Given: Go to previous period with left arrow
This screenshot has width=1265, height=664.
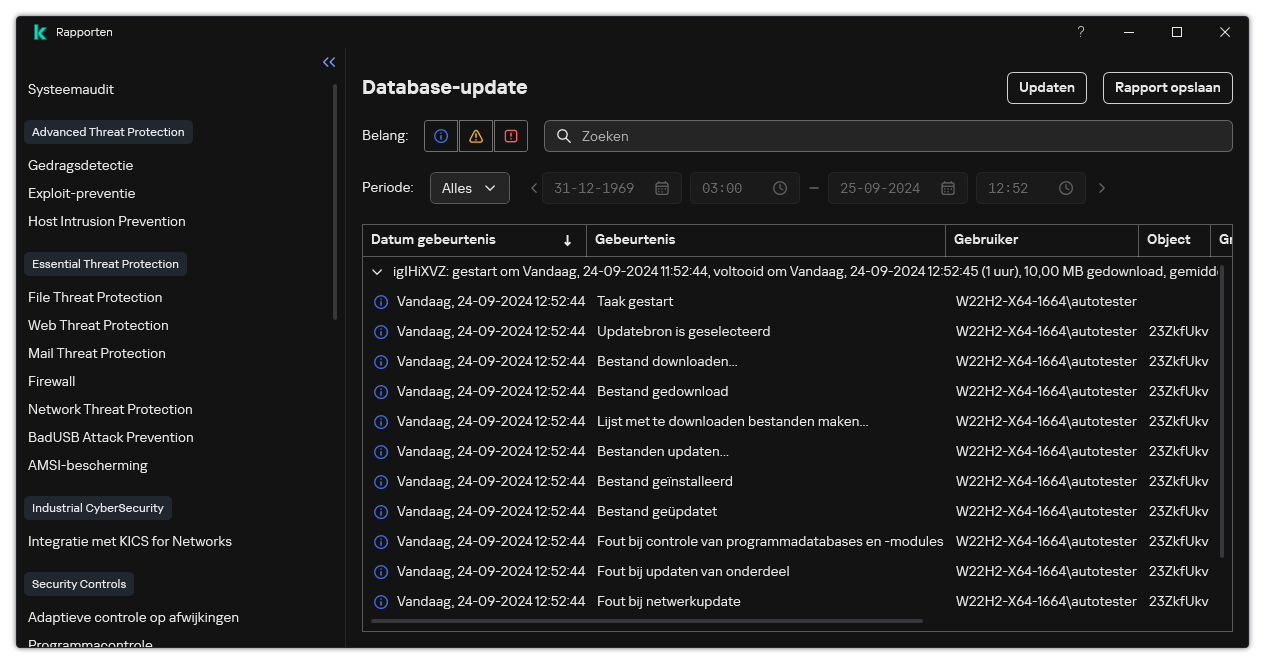Looking at the screenshot, I should [x=534, y=188].
